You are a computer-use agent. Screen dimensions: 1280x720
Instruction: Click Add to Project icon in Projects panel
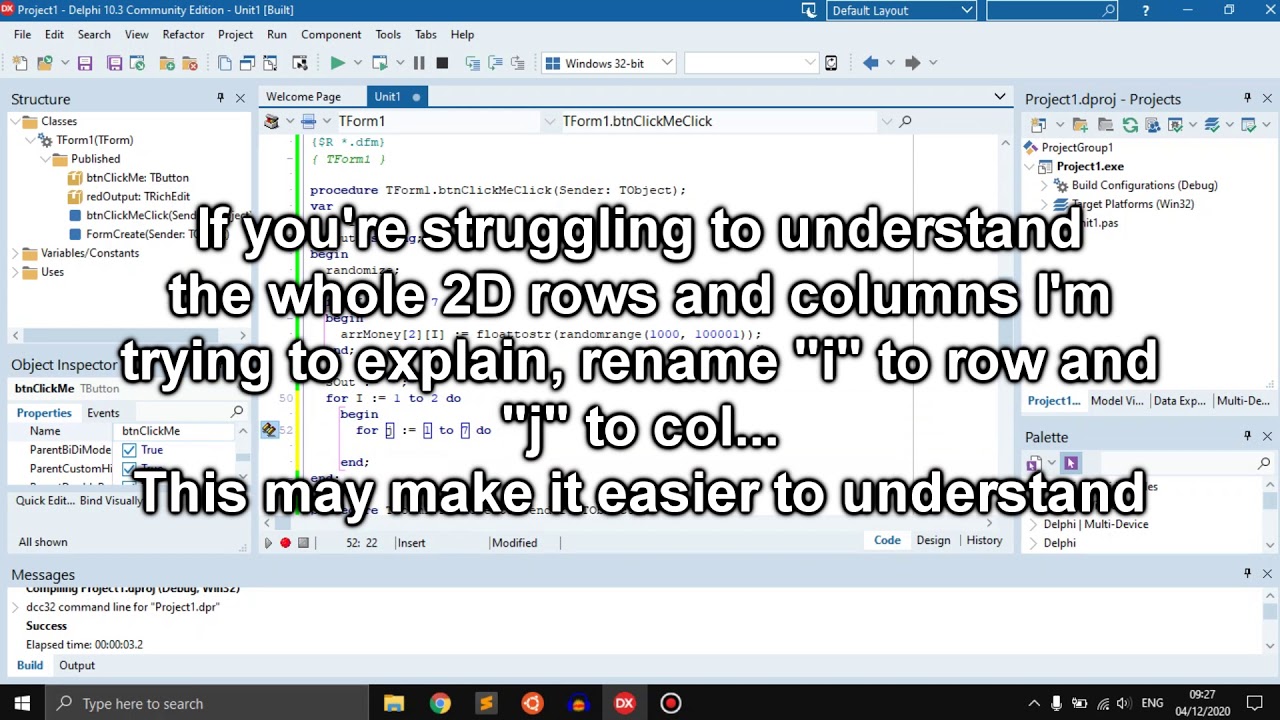[1080, 125]
